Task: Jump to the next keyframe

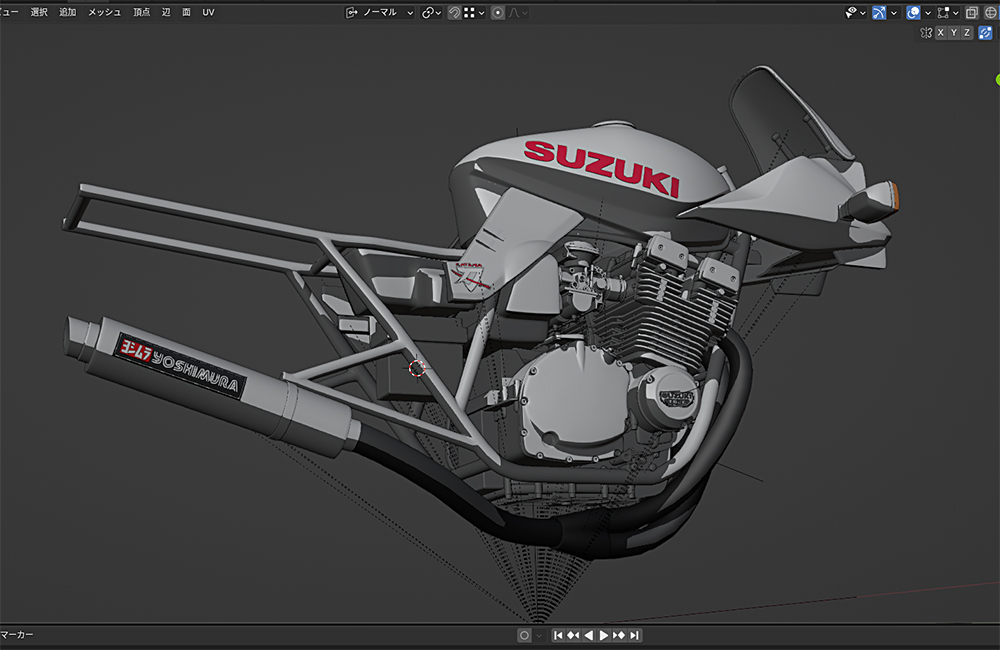Action: coord(619,635)
